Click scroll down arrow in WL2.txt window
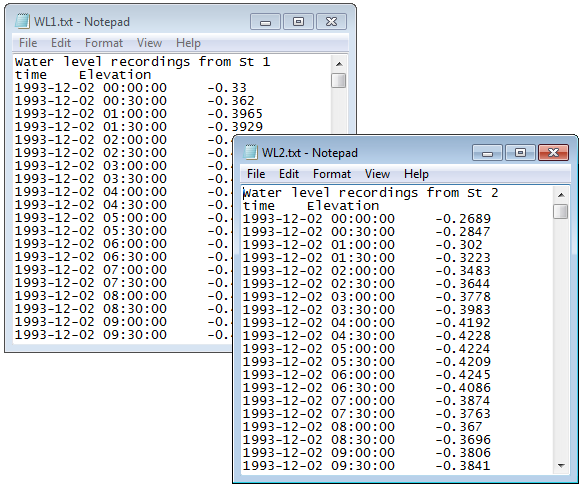Image resolution: width=582 pixels, height=486 pixels. [x=561, y=466]
